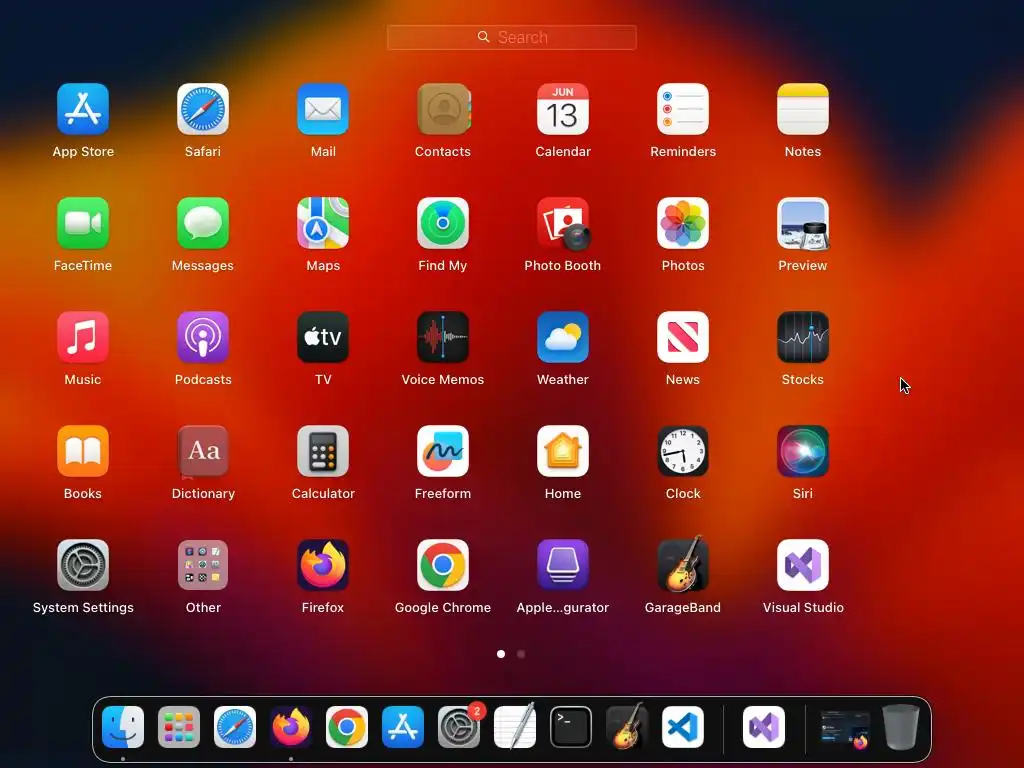Switch to Firefox in the Dock
This screenshot has height=768, width=1024.
click(x=291, y=727)
